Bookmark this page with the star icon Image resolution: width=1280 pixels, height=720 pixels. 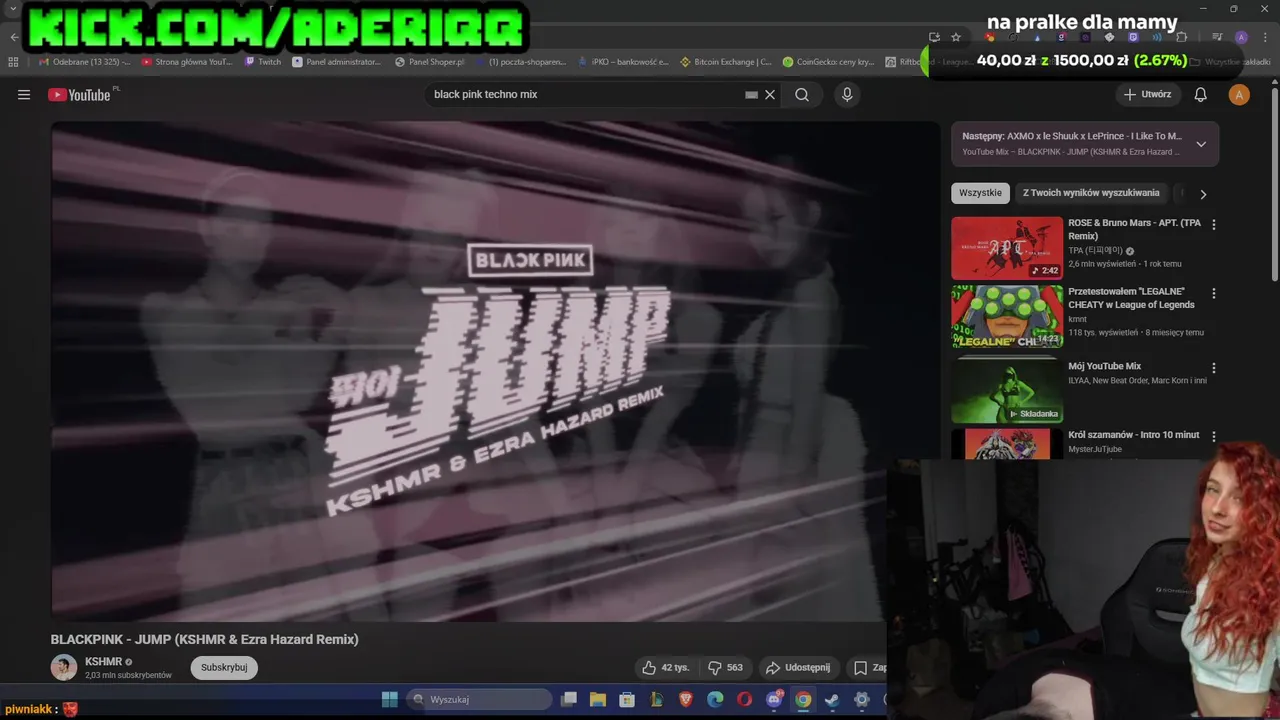[956, 37]
